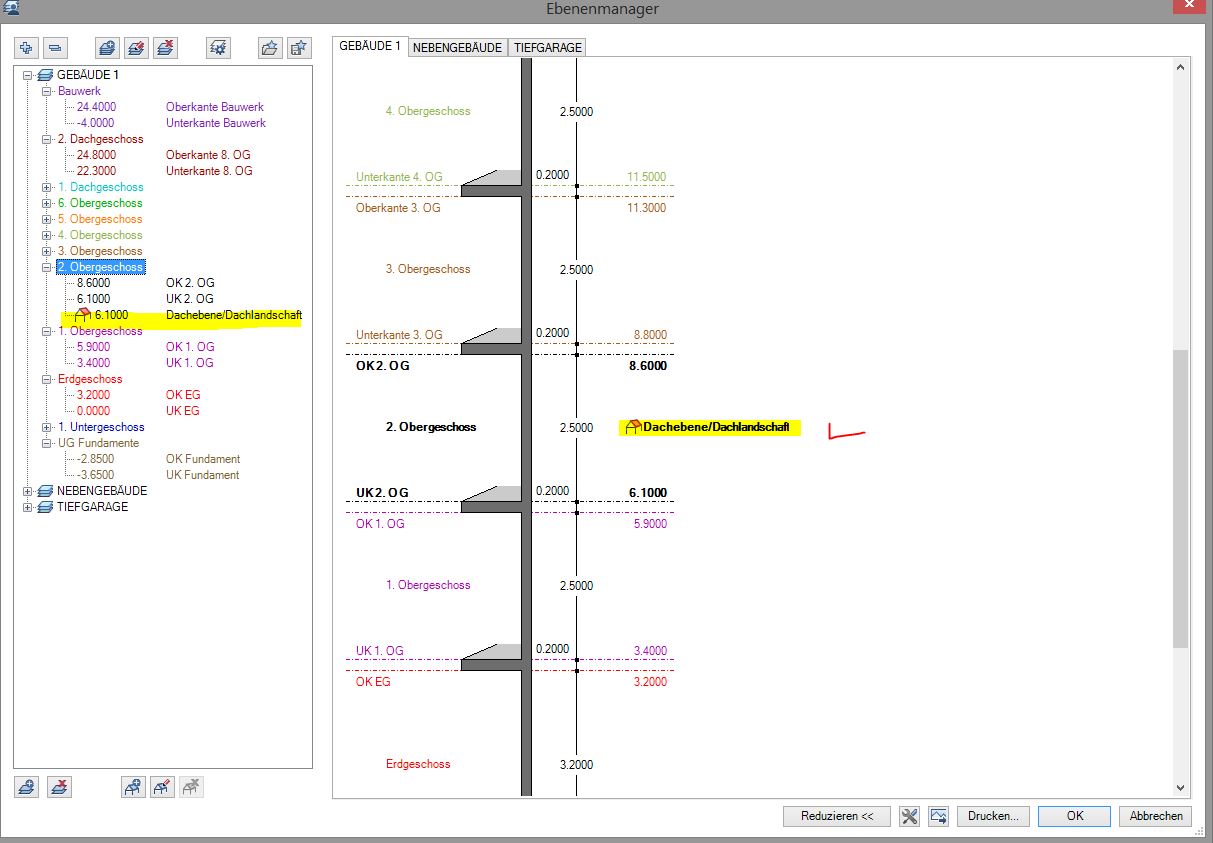Click the load favorite (folder star) icon

269,47
